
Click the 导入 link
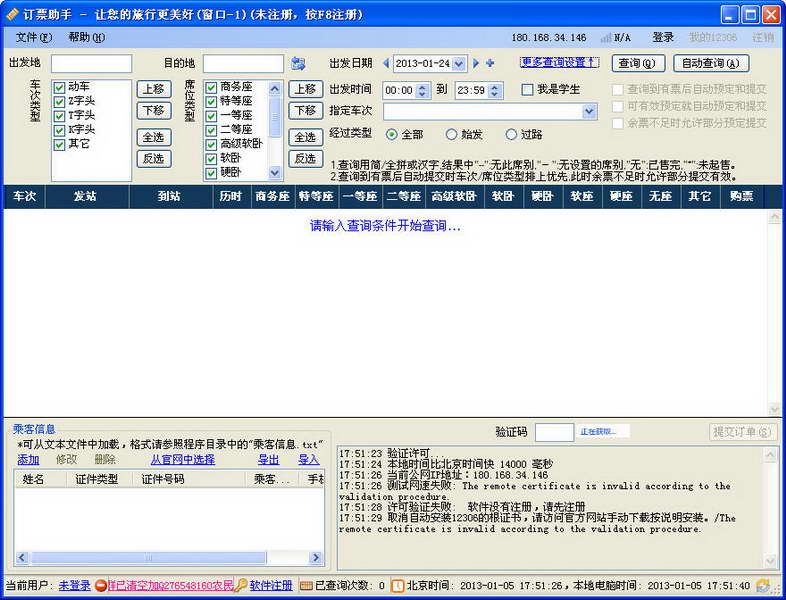309,460
